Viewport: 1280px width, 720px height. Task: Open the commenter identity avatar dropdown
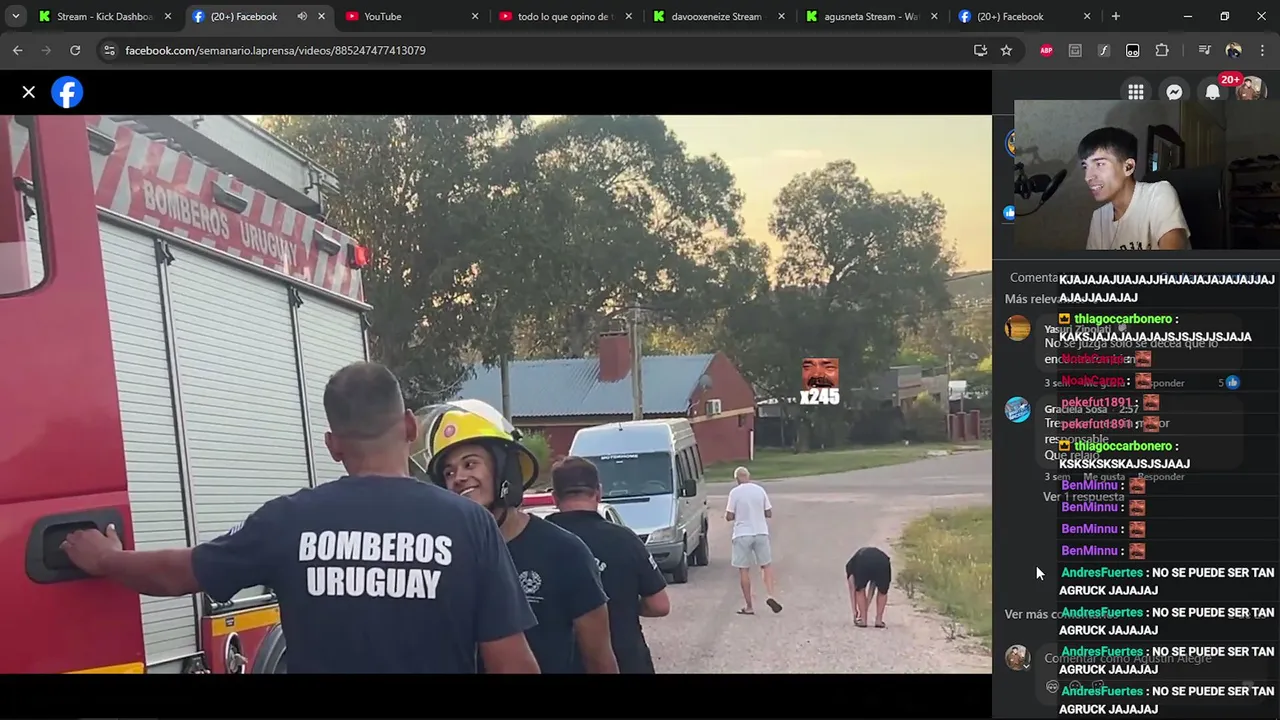(1017, 657)
